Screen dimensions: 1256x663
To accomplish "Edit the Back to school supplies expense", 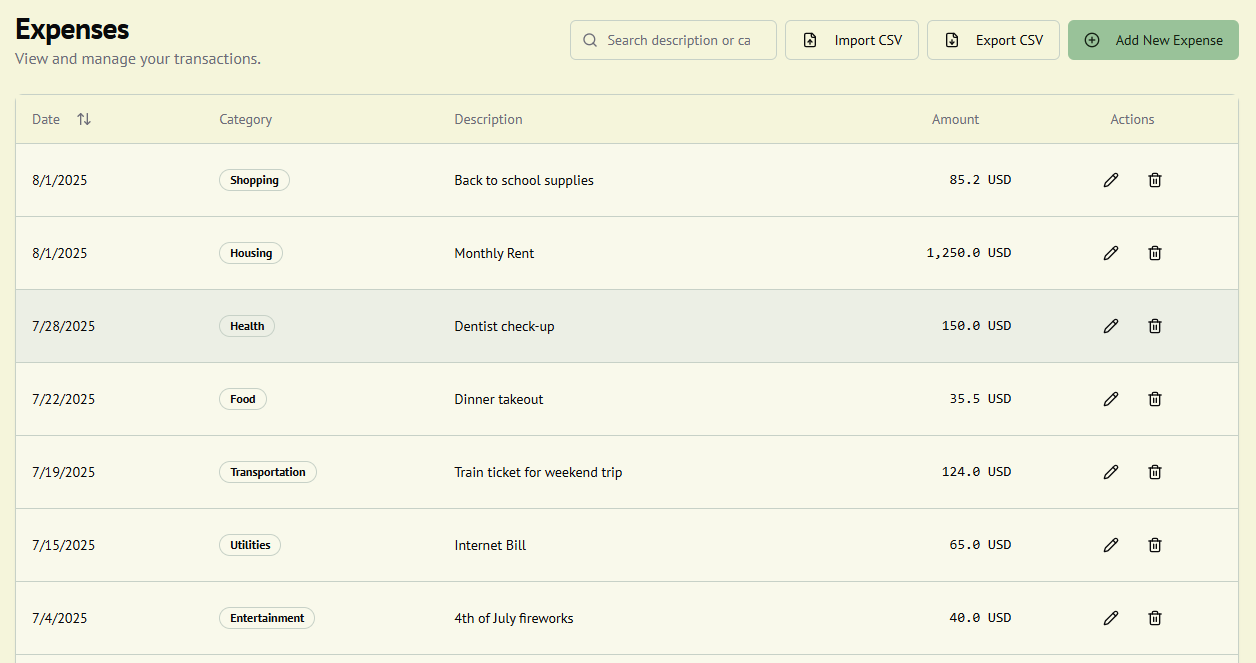I will (1110, 180).
